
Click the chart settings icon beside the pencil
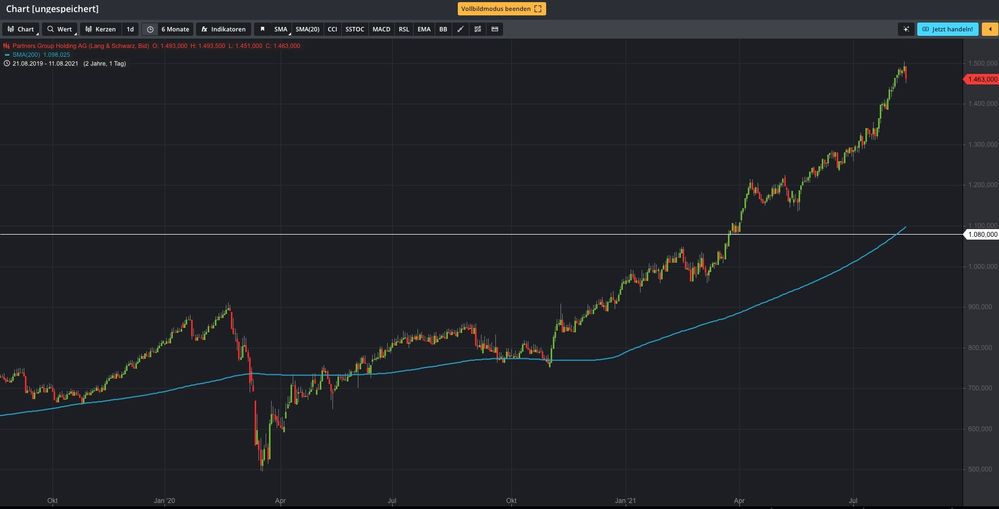[x=477, y=30]
